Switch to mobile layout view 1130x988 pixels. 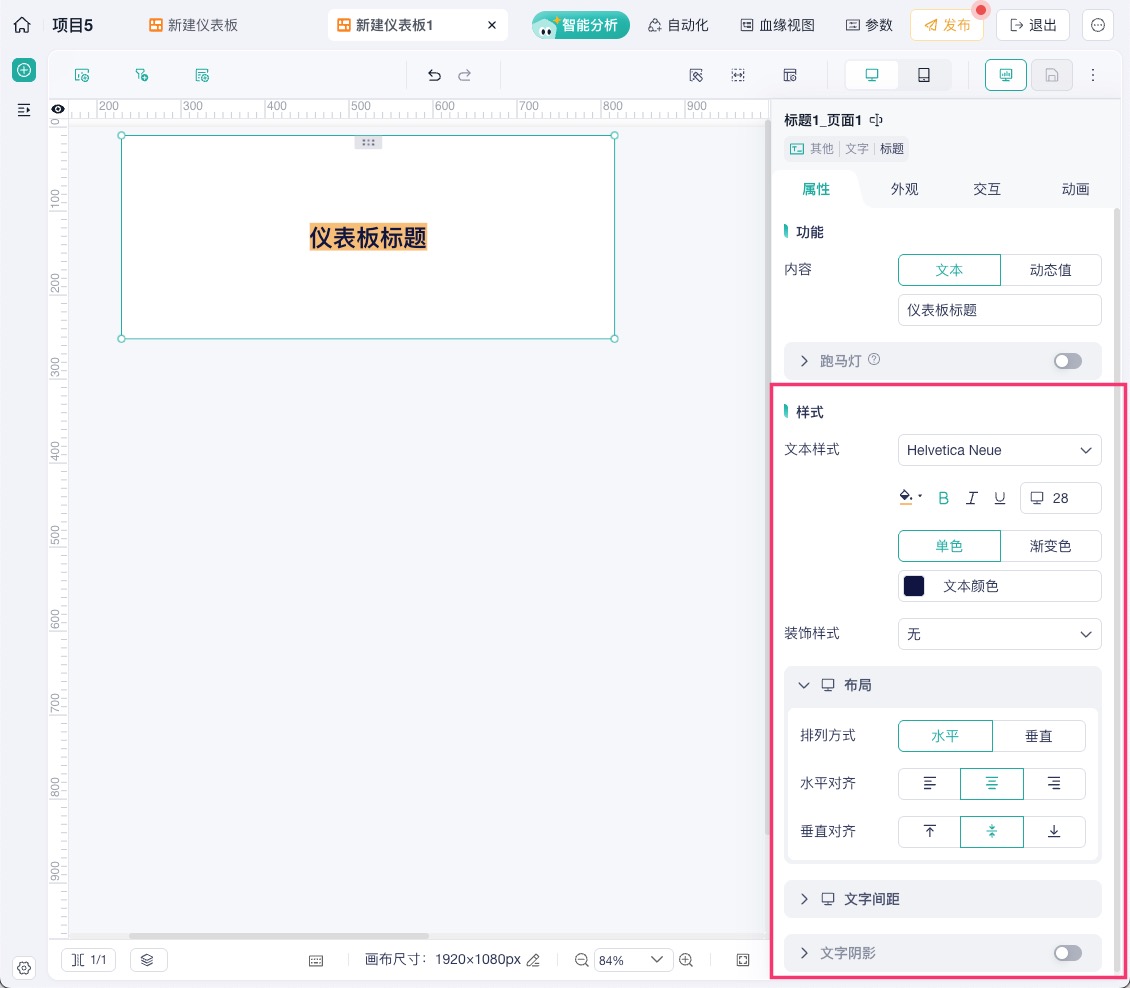pyautogui.click(x=924, y=75)
